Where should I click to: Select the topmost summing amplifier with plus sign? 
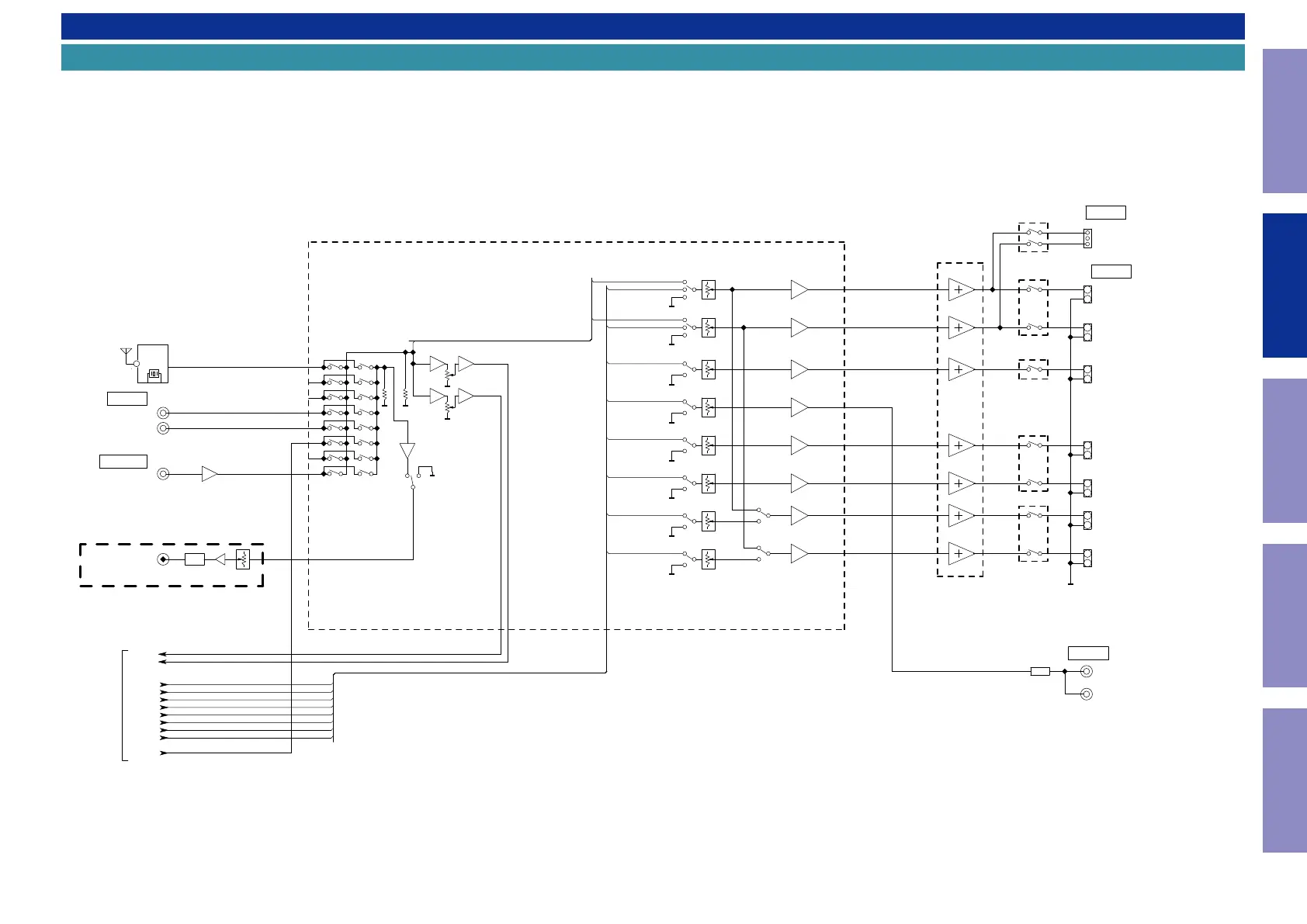click(962, 289)
